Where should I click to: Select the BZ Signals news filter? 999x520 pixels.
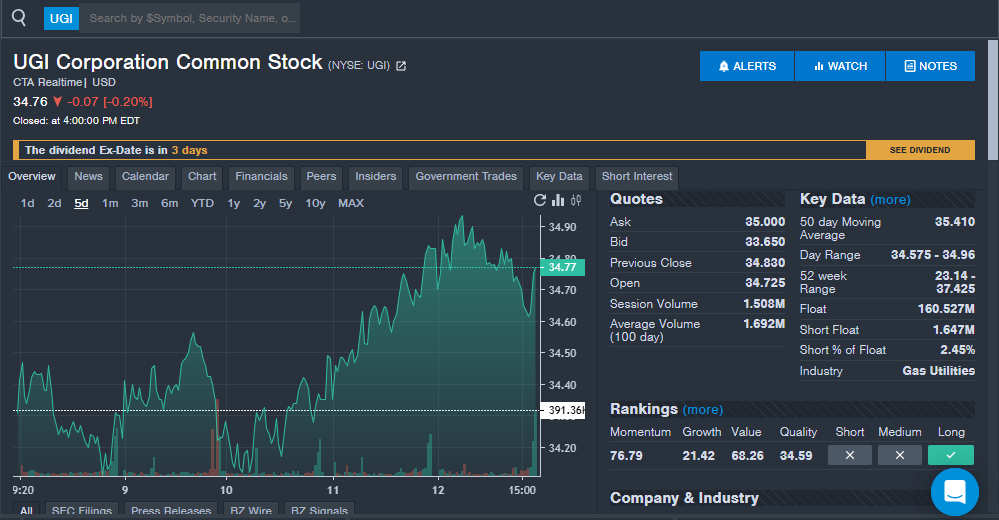tap(319, 510)
